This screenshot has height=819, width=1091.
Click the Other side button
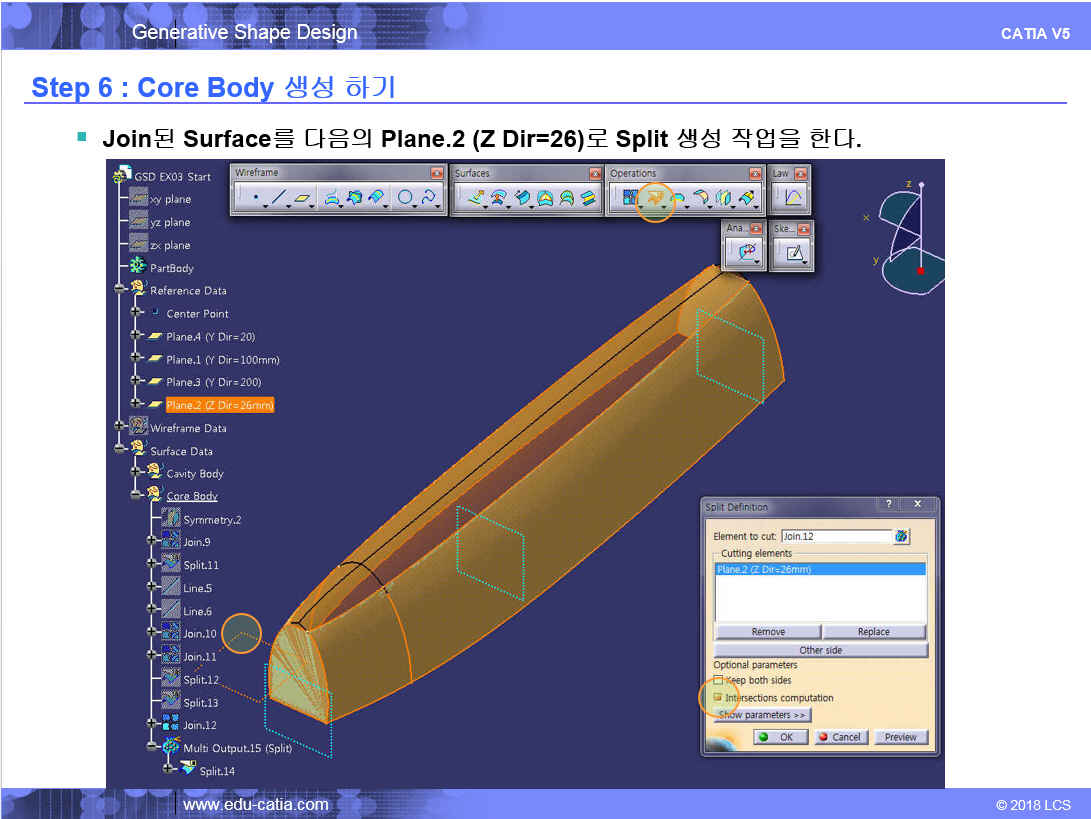pos(820,650)
